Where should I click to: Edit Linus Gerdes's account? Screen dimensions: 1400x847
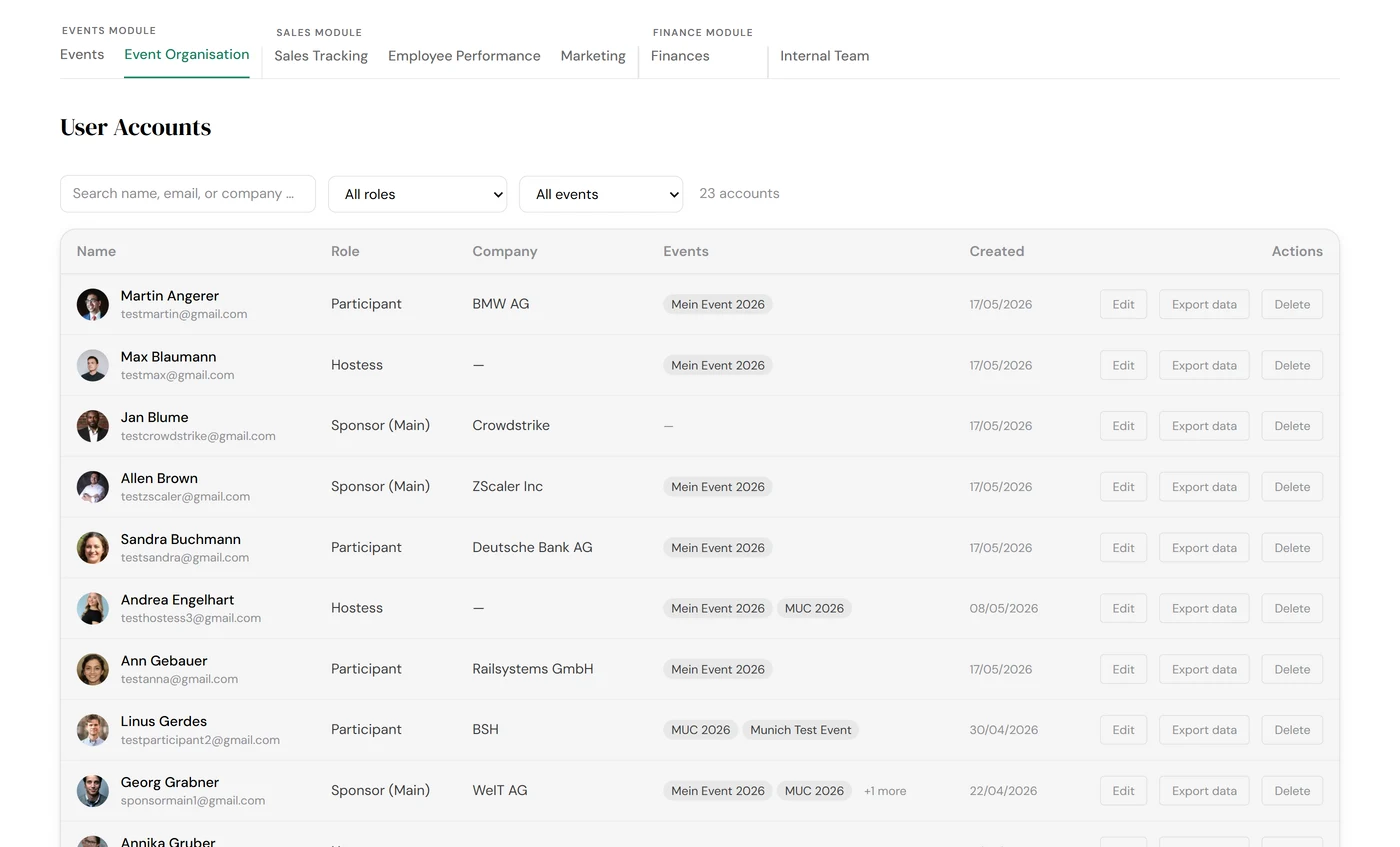coord(1123,730)
